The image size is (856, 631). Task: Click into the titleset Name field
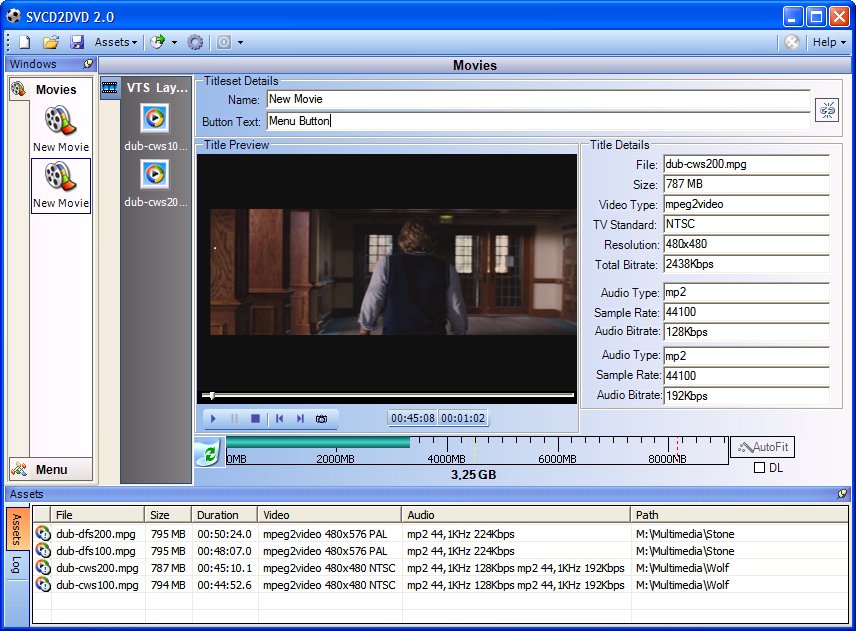538,99
